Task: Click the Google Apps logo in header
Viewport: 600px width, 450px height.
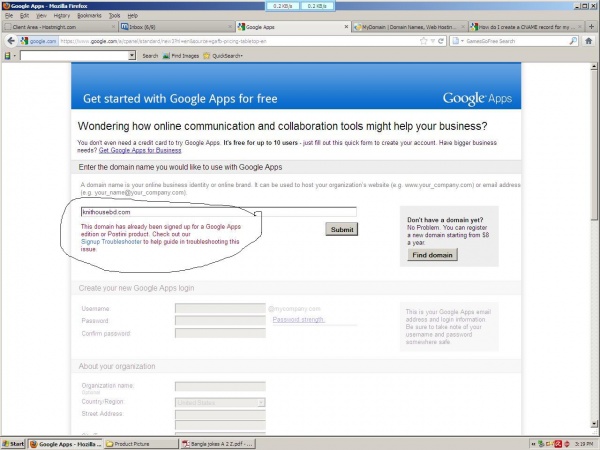Action: tap(477, 99)
